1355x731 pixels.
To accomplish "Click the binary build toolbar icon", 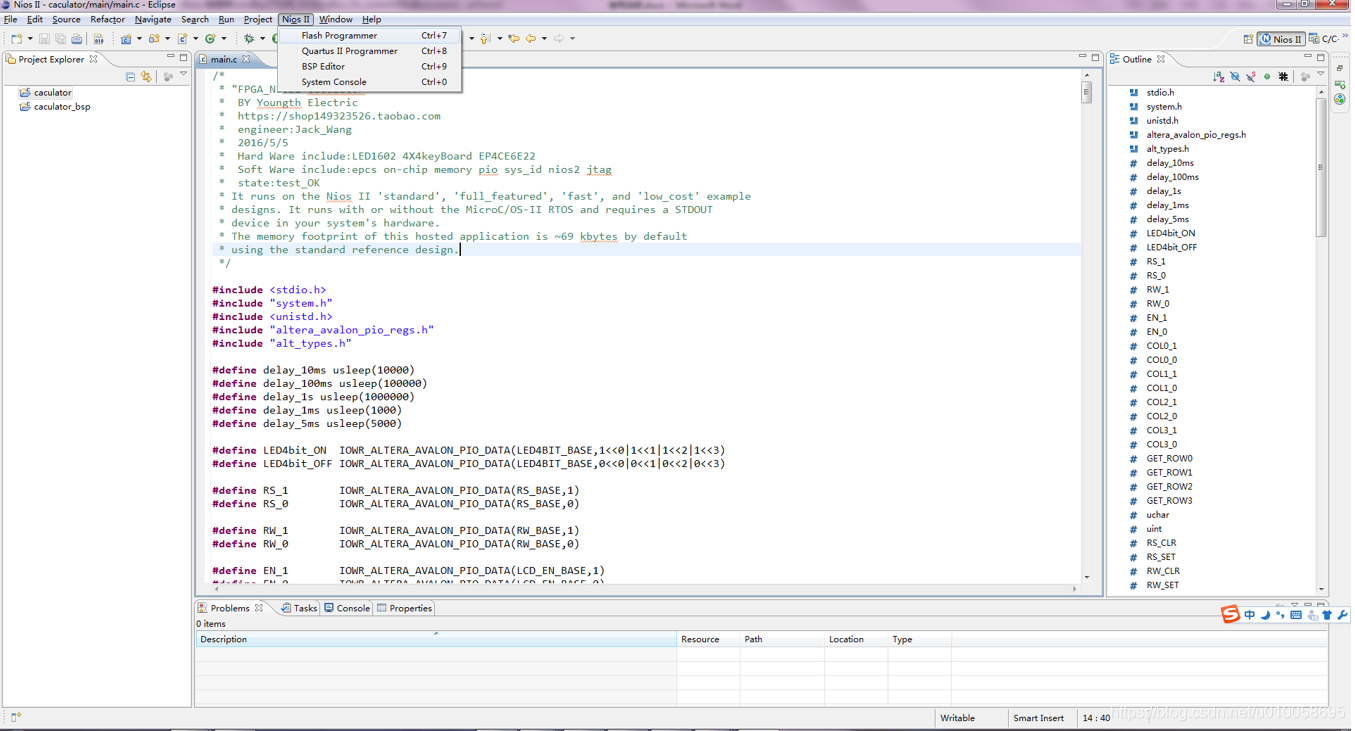I will click(98, 39).
